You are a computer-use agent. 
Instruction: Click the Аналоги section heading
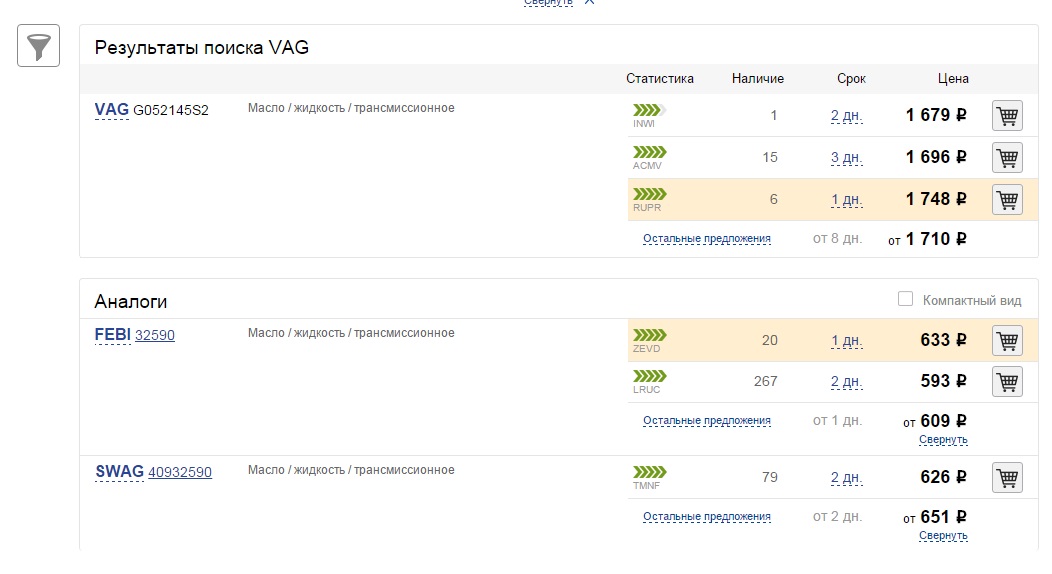click(130, 302)
